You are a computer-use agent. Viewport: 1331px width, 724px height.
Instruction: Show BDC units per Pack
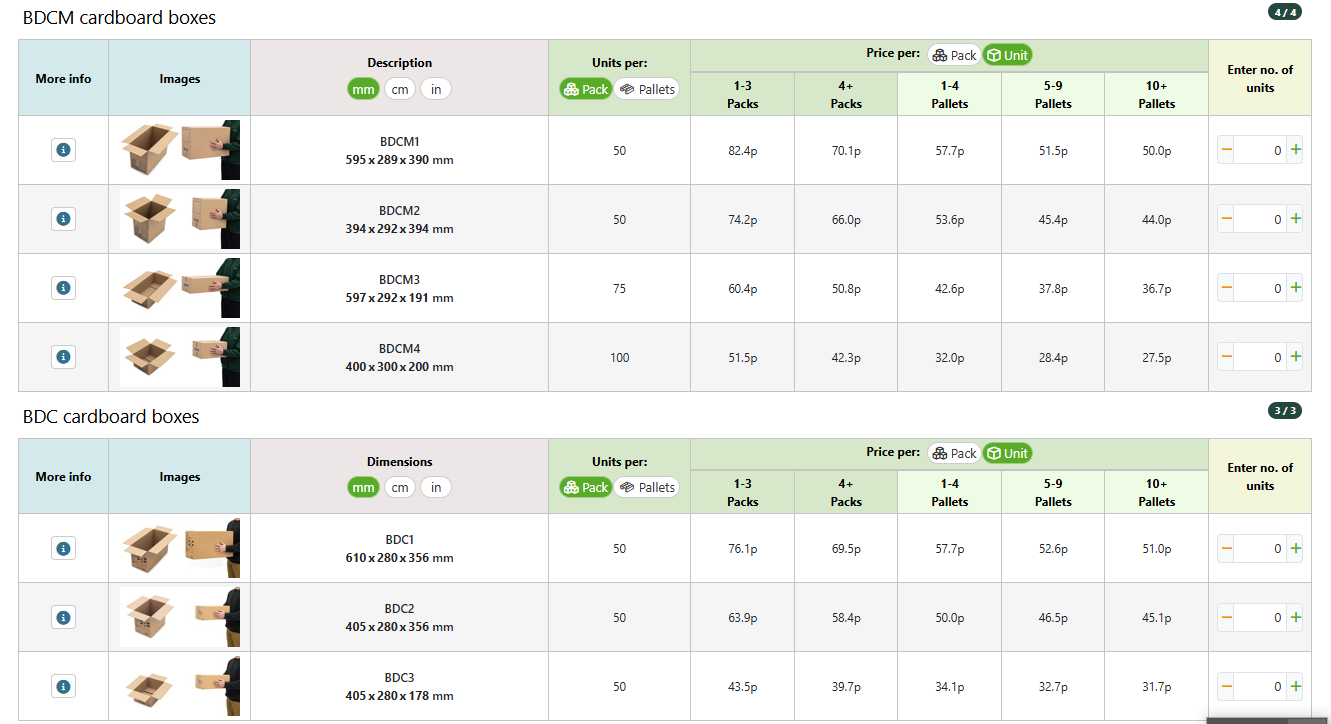(586, 487)
